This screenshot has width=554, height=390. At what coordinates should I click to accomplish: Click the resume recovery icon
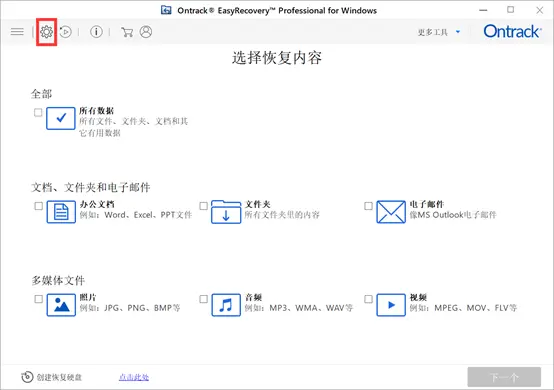(x=65, y=32)
